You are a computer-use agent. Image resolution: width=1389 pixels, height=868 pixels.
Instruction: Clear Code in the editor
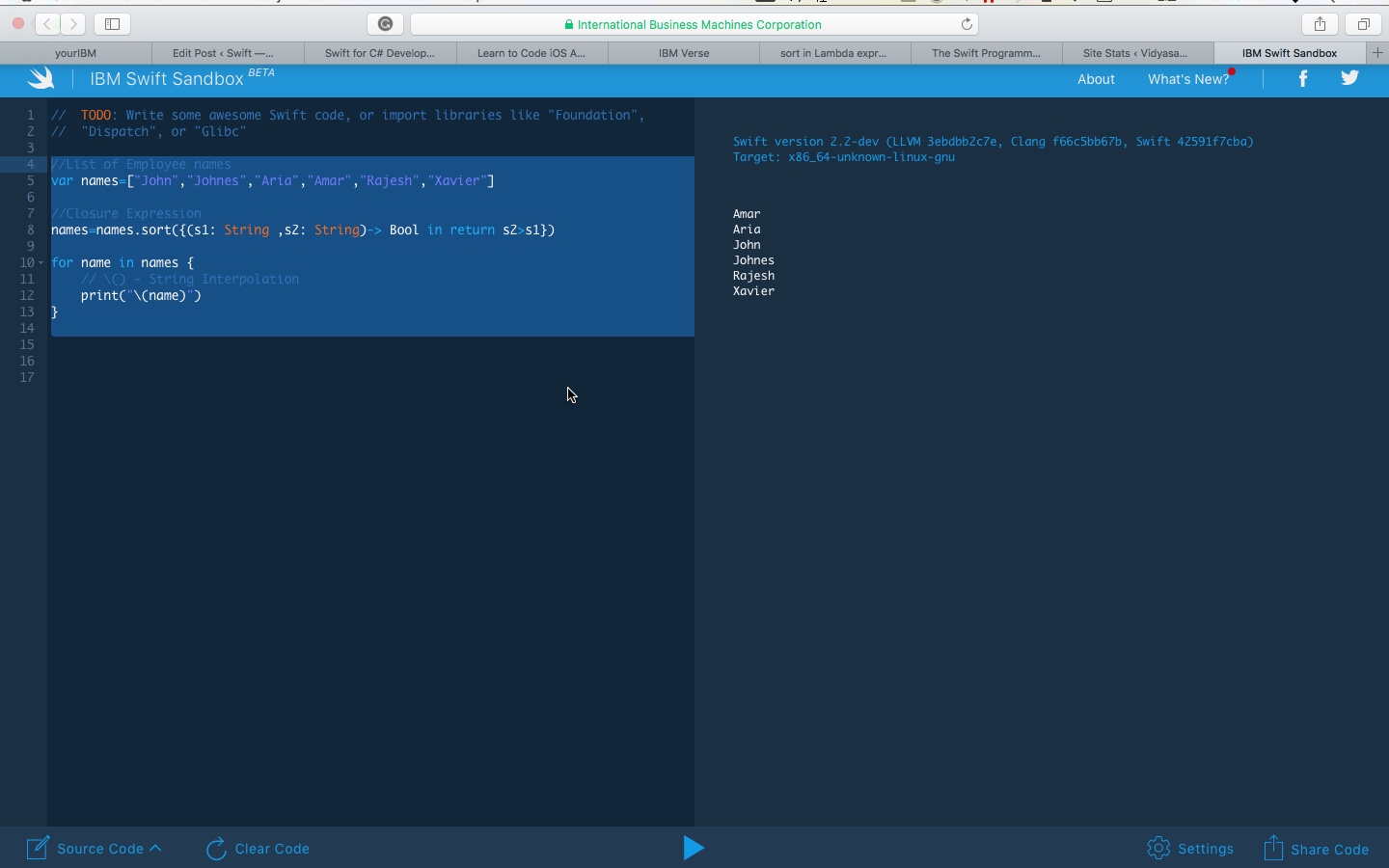(x=258, y=849)
